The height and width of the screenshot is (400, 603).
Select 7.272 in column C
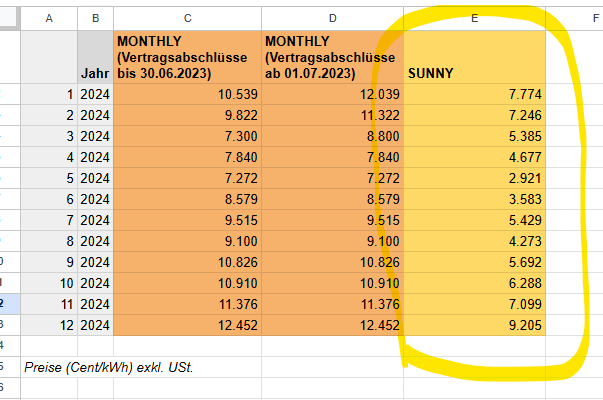click(x=187, y=178)
